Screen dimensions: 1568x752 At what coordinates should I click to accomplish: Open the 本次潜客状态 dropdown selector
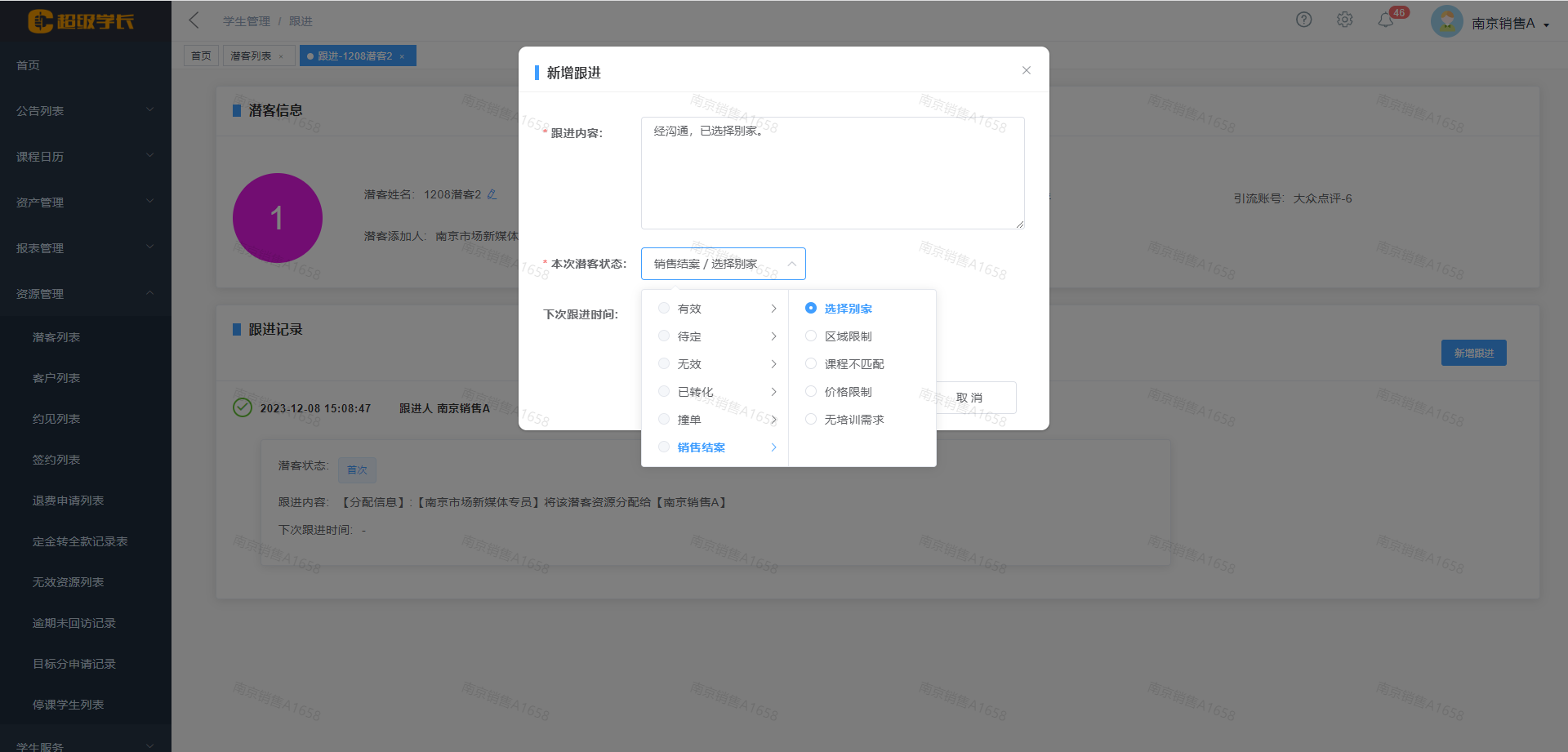click(723, 264)
